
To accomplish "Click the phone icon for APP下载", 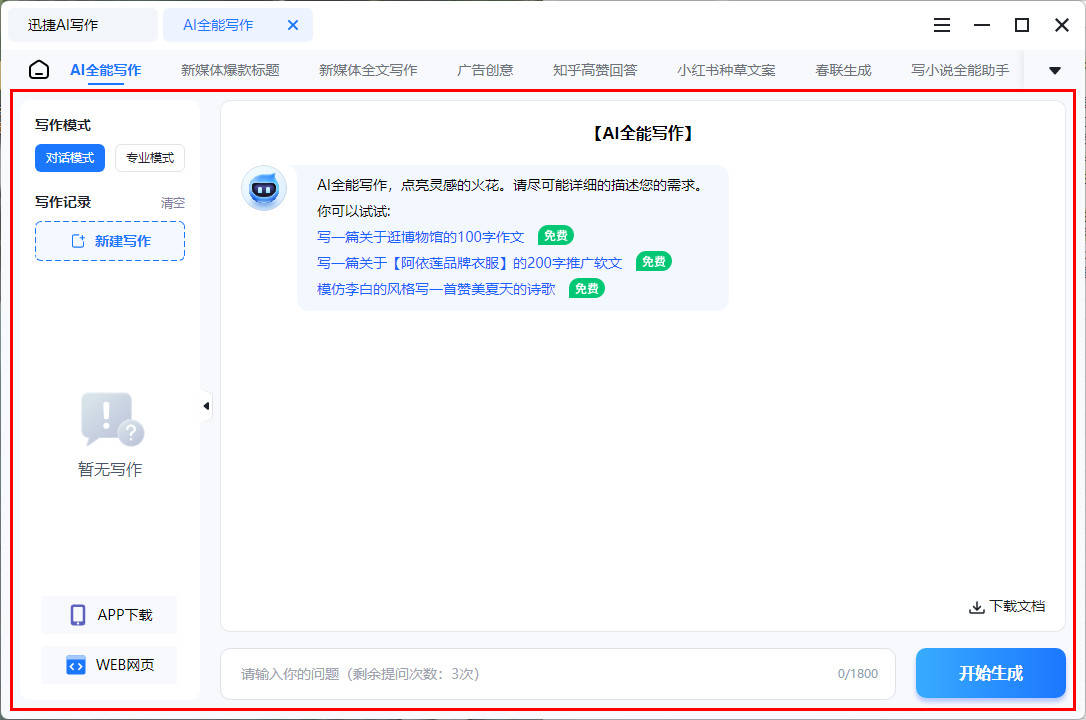I will (78, 615).
